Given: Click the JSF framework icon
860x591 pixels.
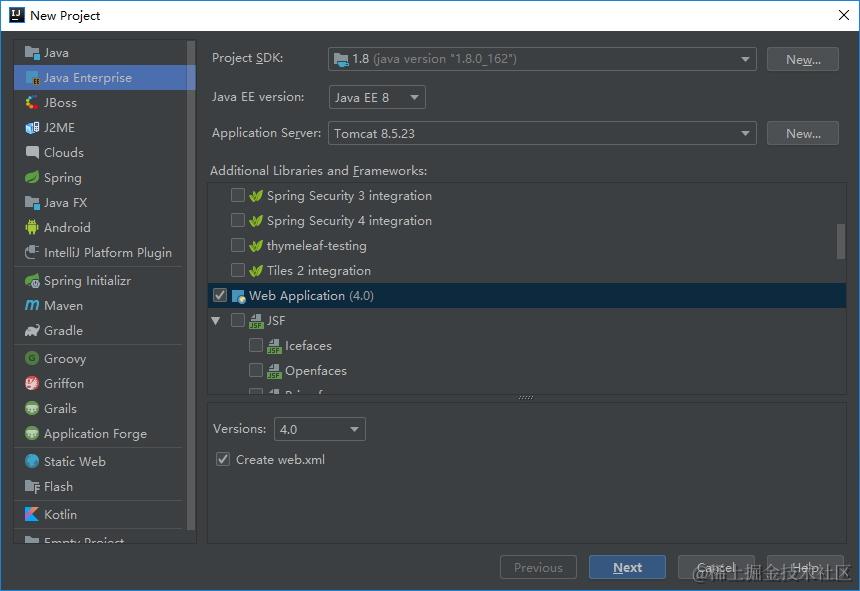Looking at the screenshot, I should click(256, 321).
